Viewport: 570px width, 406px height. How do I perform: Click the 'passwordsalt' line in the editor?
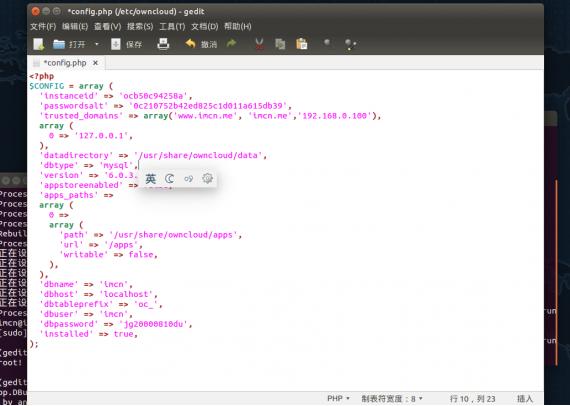pos(165,106)
